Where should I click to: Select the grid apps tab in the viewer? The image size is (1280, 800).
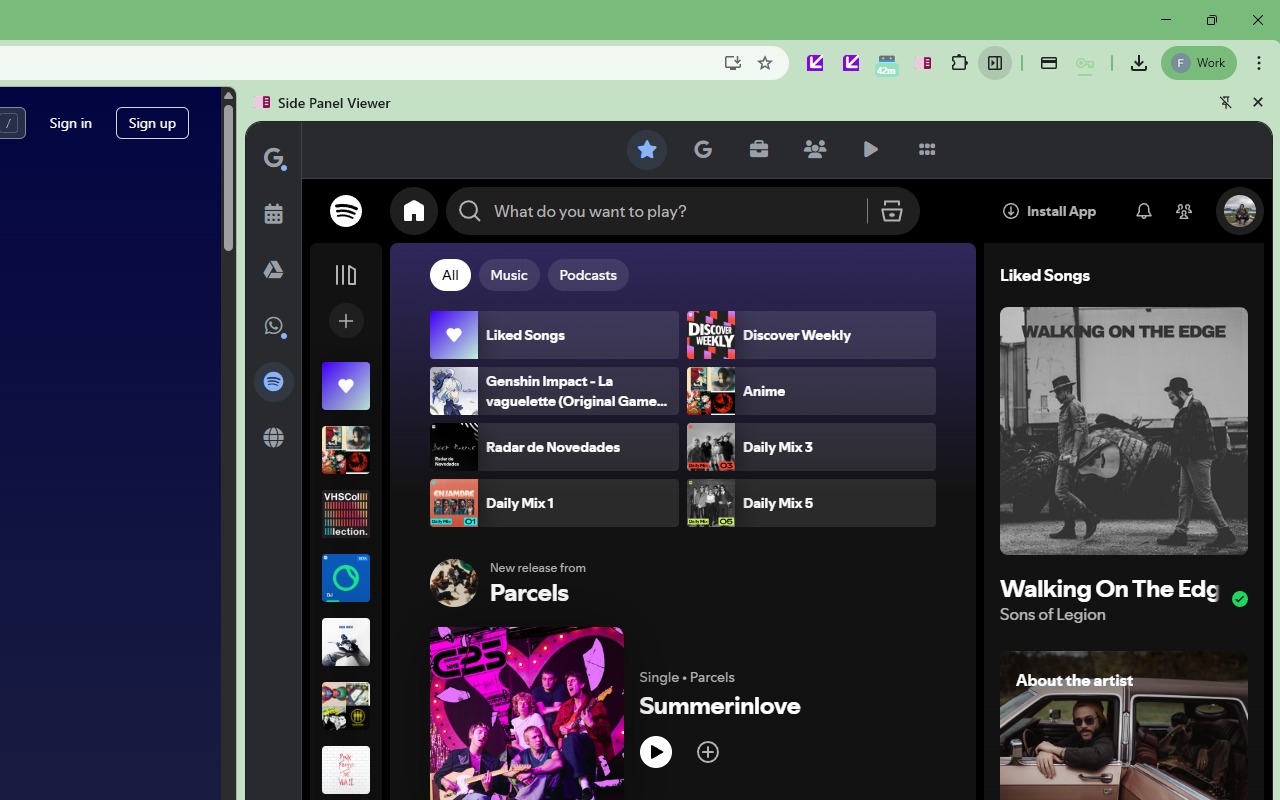point(927,150)
